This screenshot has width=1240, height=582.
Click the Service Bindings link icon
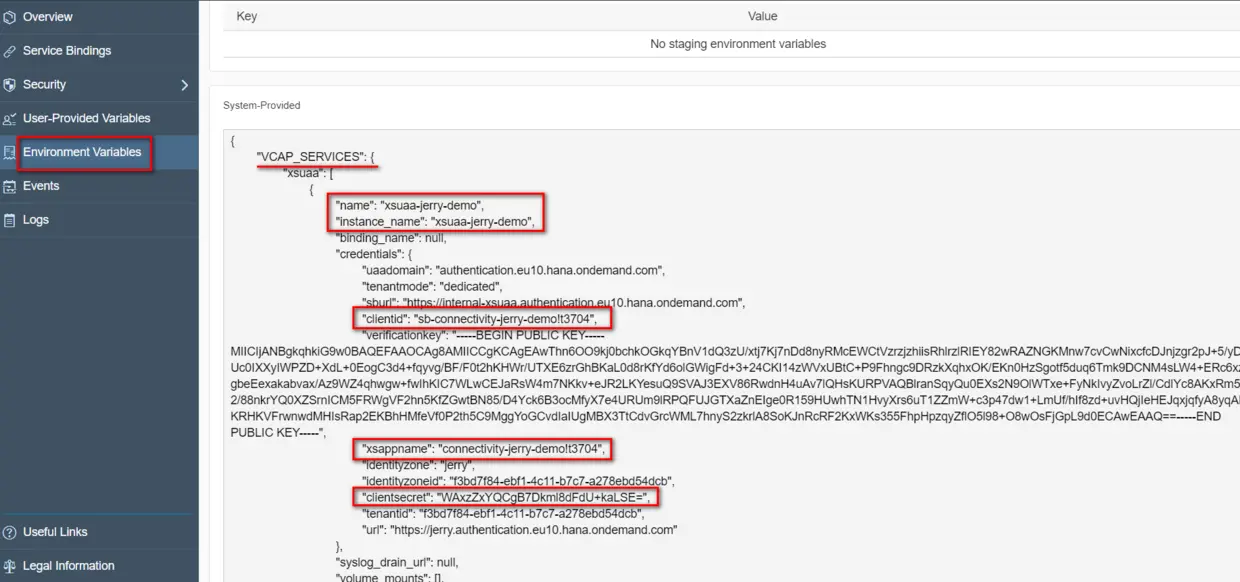click(9, 51)
